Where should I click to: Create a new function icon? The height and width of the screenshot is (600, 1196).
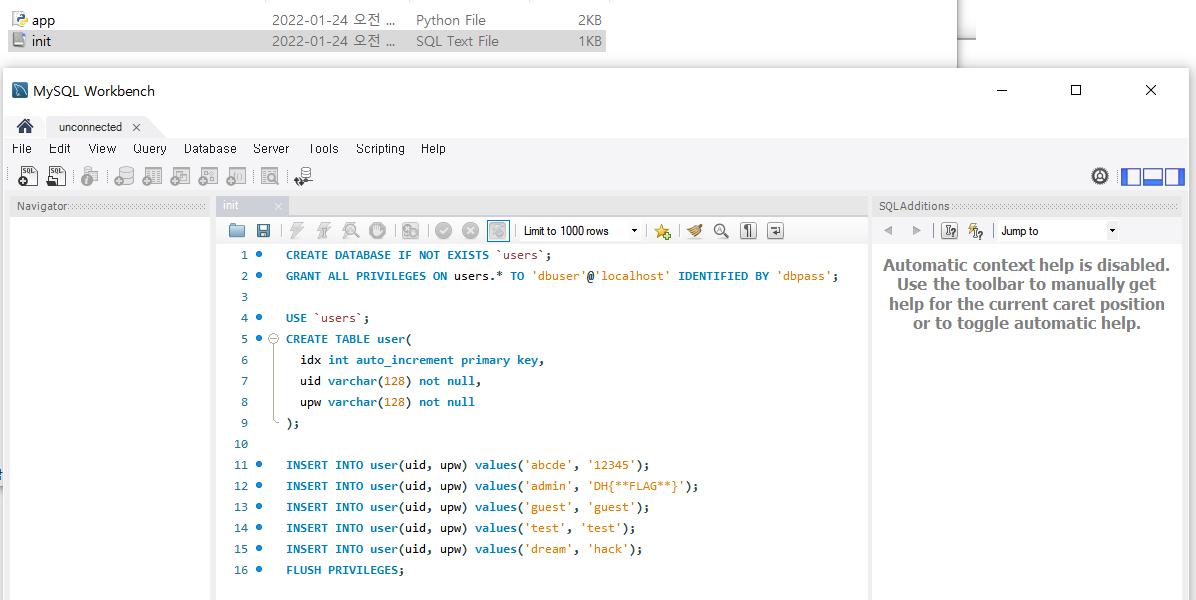[236, 176]
